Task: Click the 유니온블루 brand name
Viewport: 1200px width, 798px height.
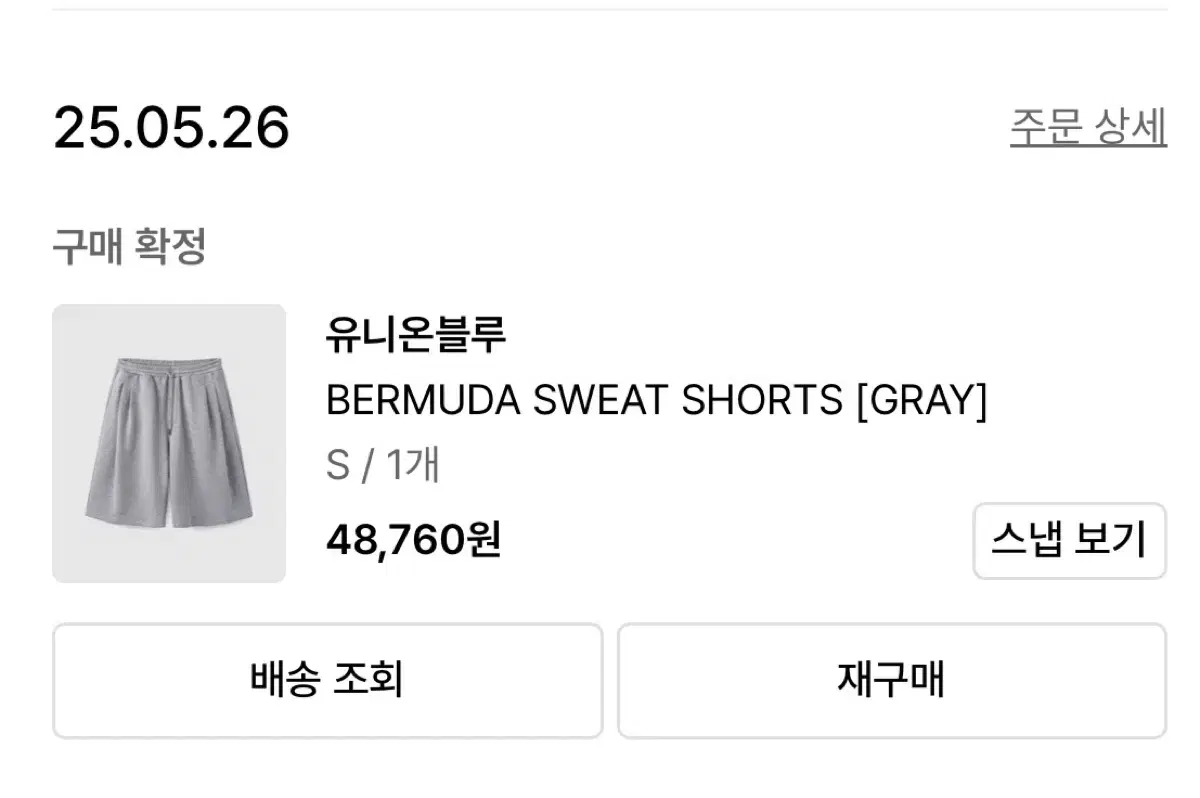Action: click(416, 335)
